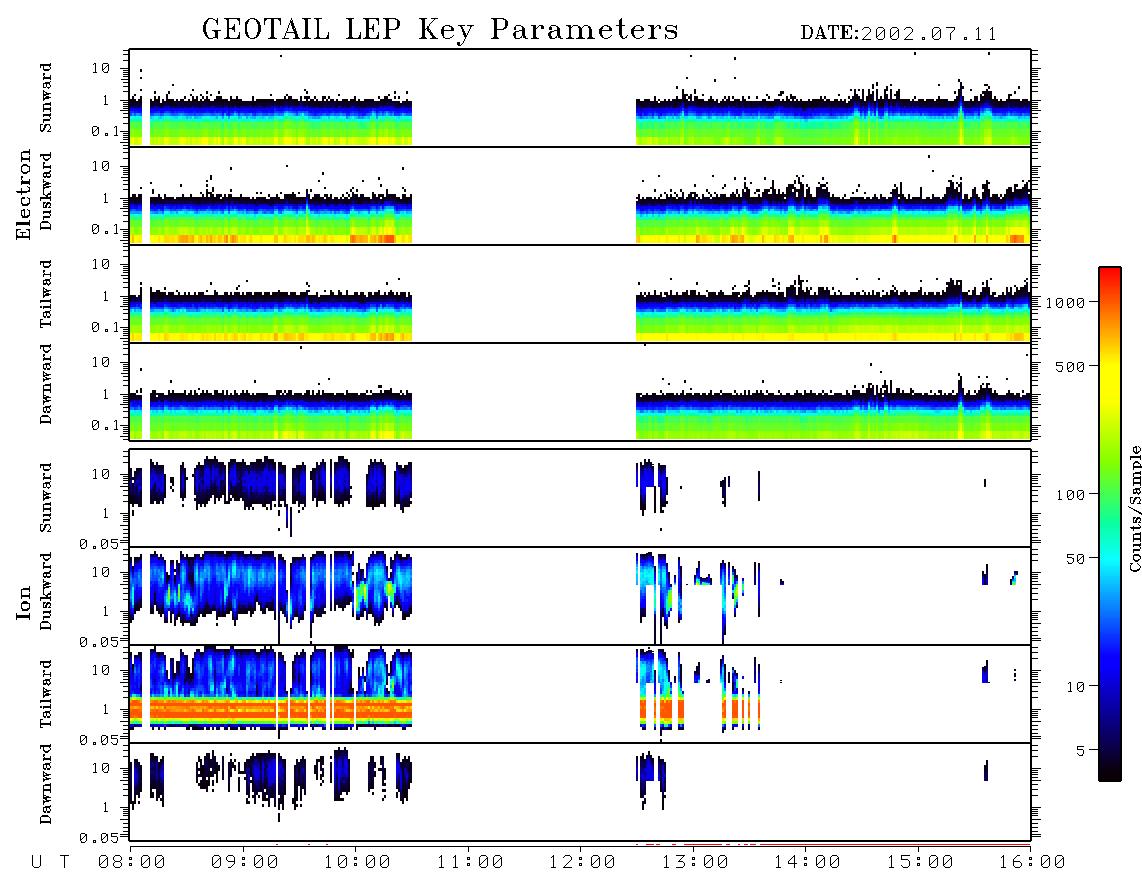Select the "09:00" time tick

245,863
